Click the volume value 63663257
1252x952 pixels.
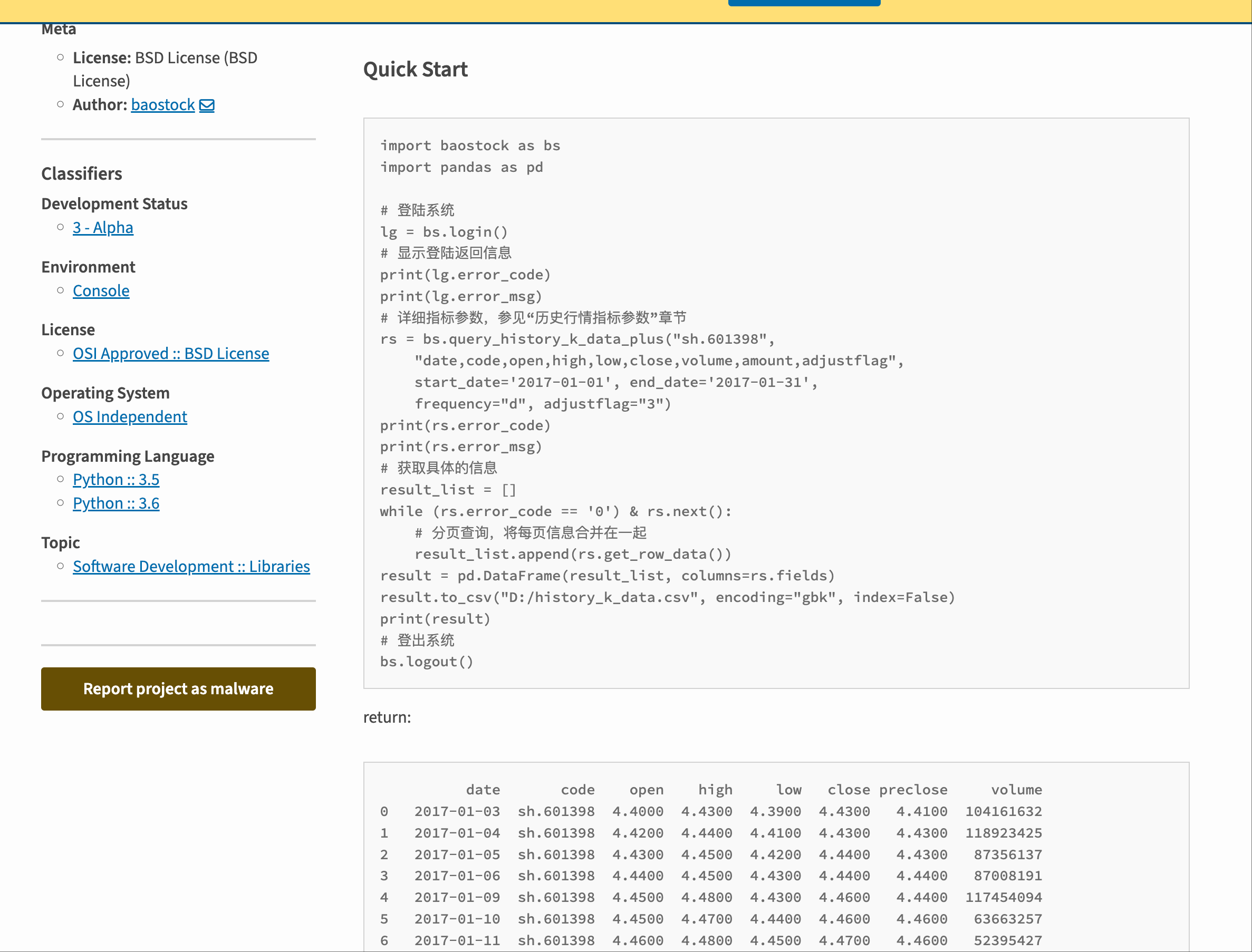coord(1008,919)
